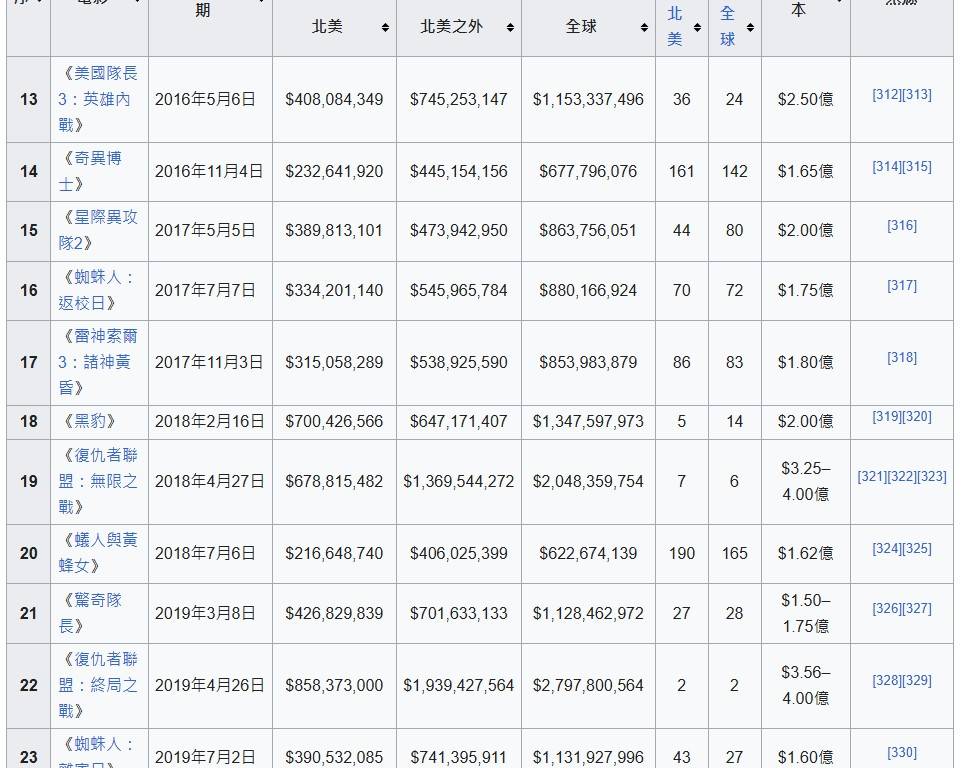The width and height of the screenshot is (964, 768).
Task: Open the 雷神索爾3：諸神黃昏 film link
Action: (98, 362)
